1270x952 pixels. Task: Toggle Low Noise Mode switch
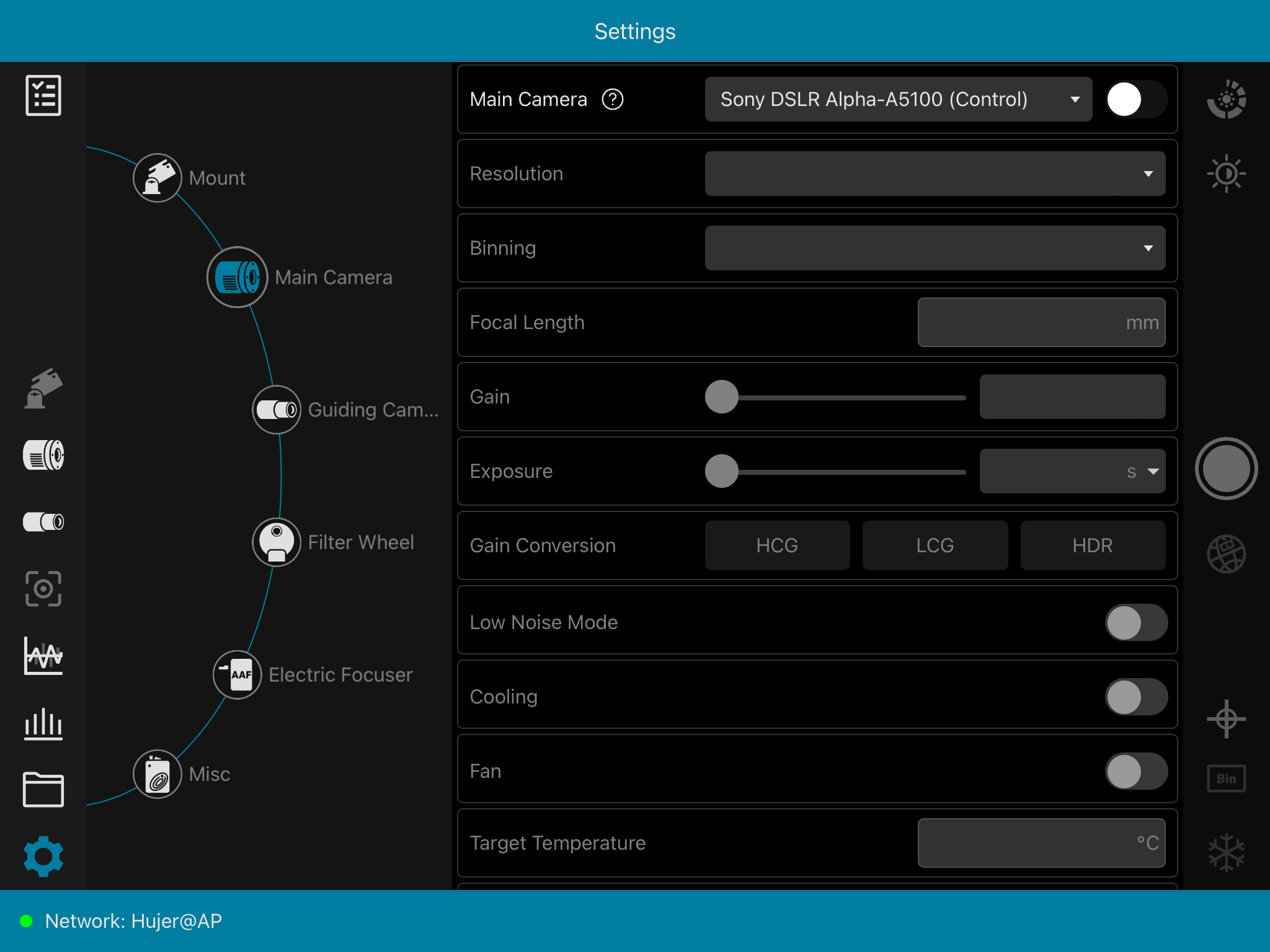(1136, 622)
